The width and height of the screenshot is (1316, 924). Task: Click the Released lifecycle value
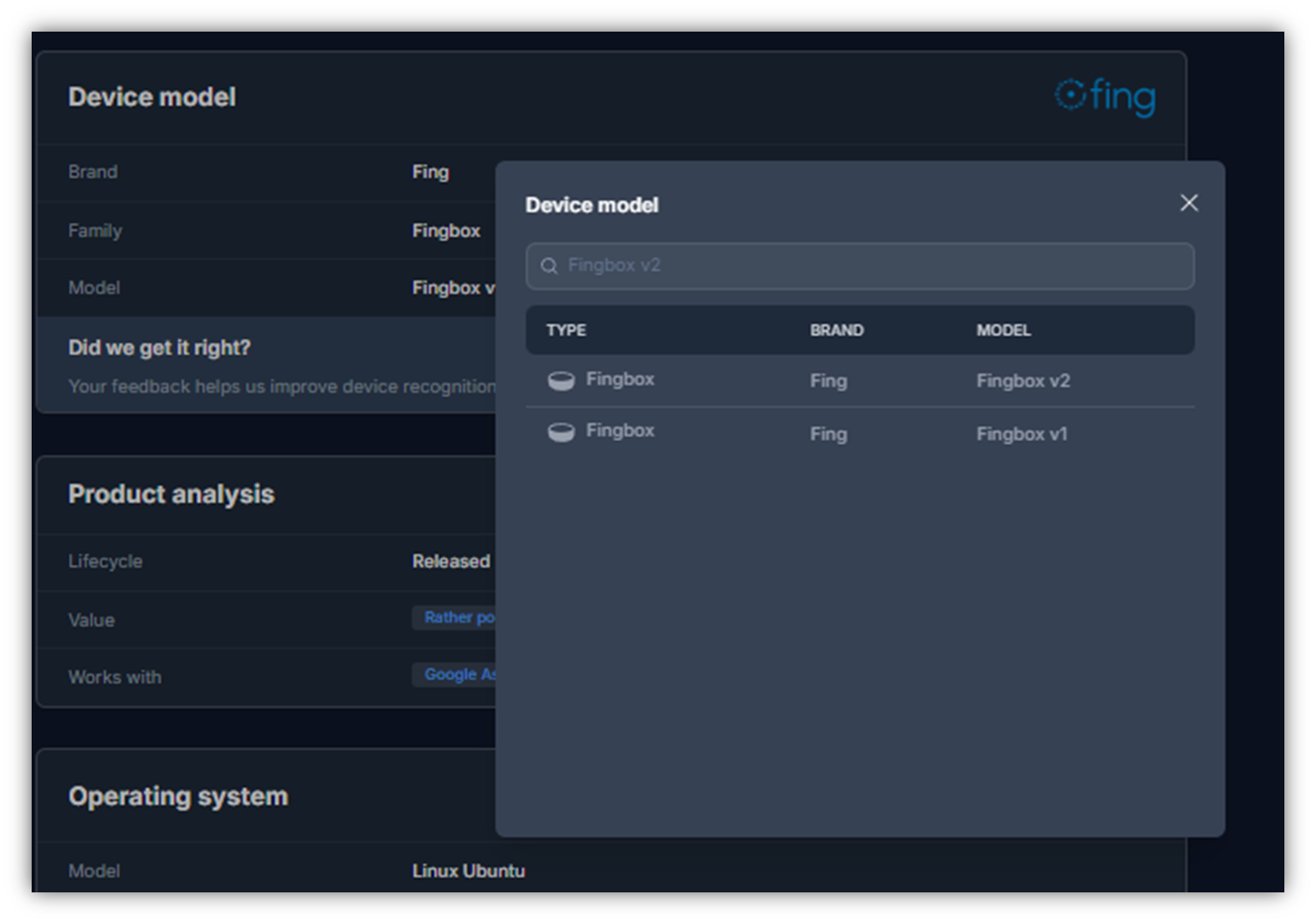pos(451,561)
